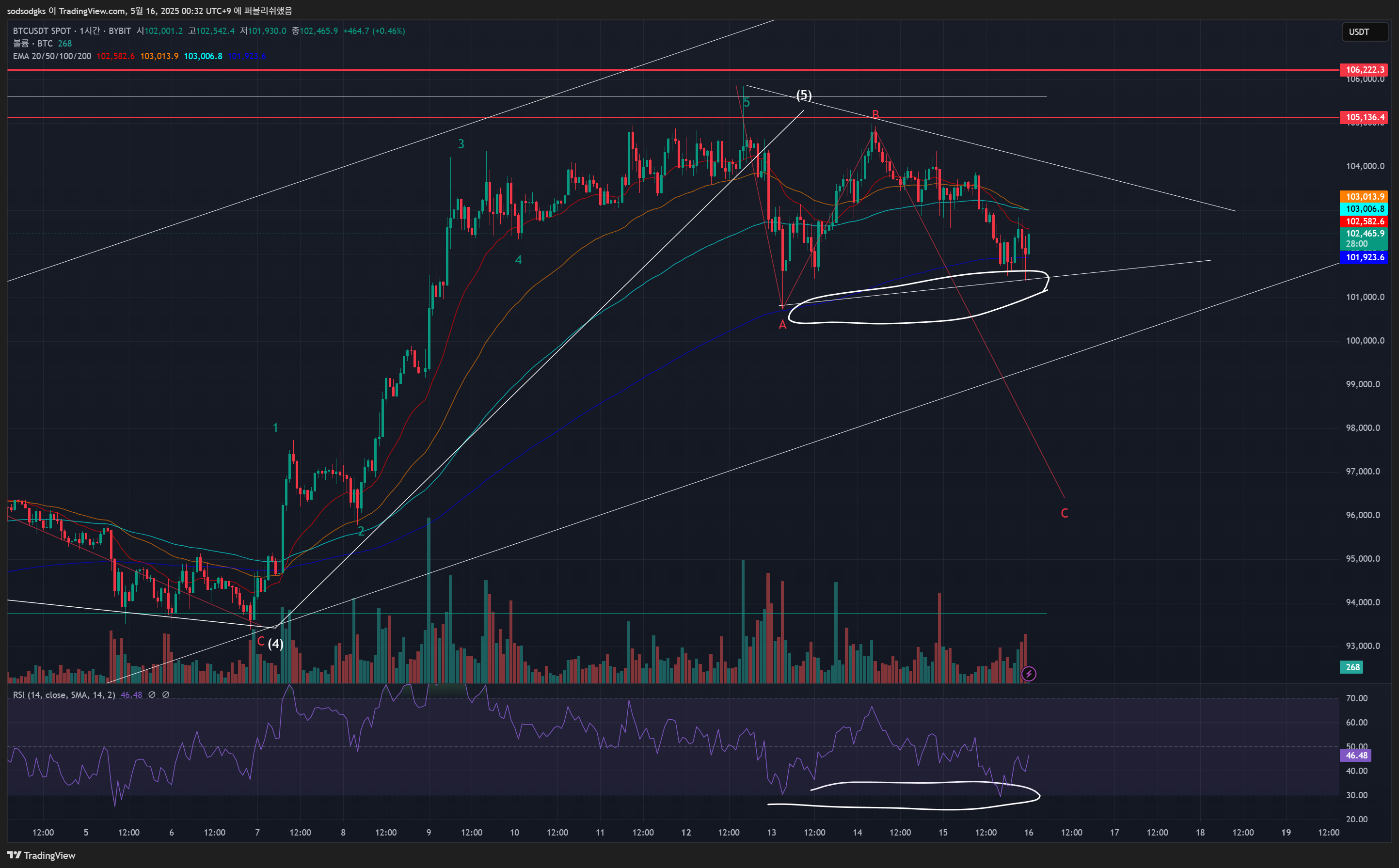Viewport: 1399px width, 868px height.
Task: Open volume details via the 268 value
Action: 65,43
